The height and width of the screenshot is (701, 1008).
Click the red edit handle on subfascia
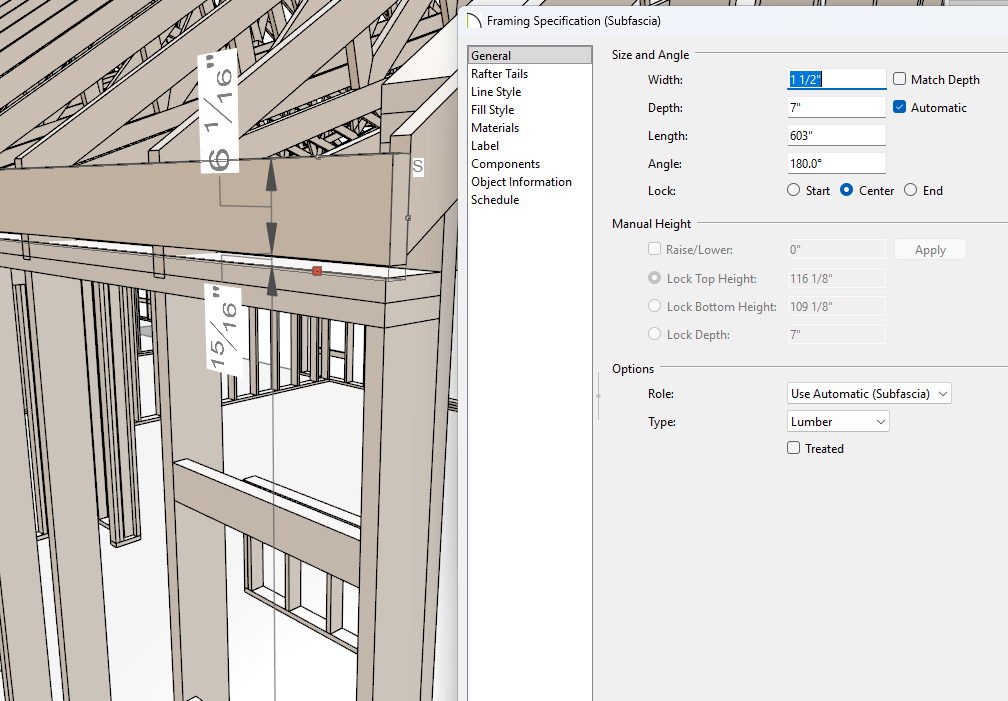317,271
